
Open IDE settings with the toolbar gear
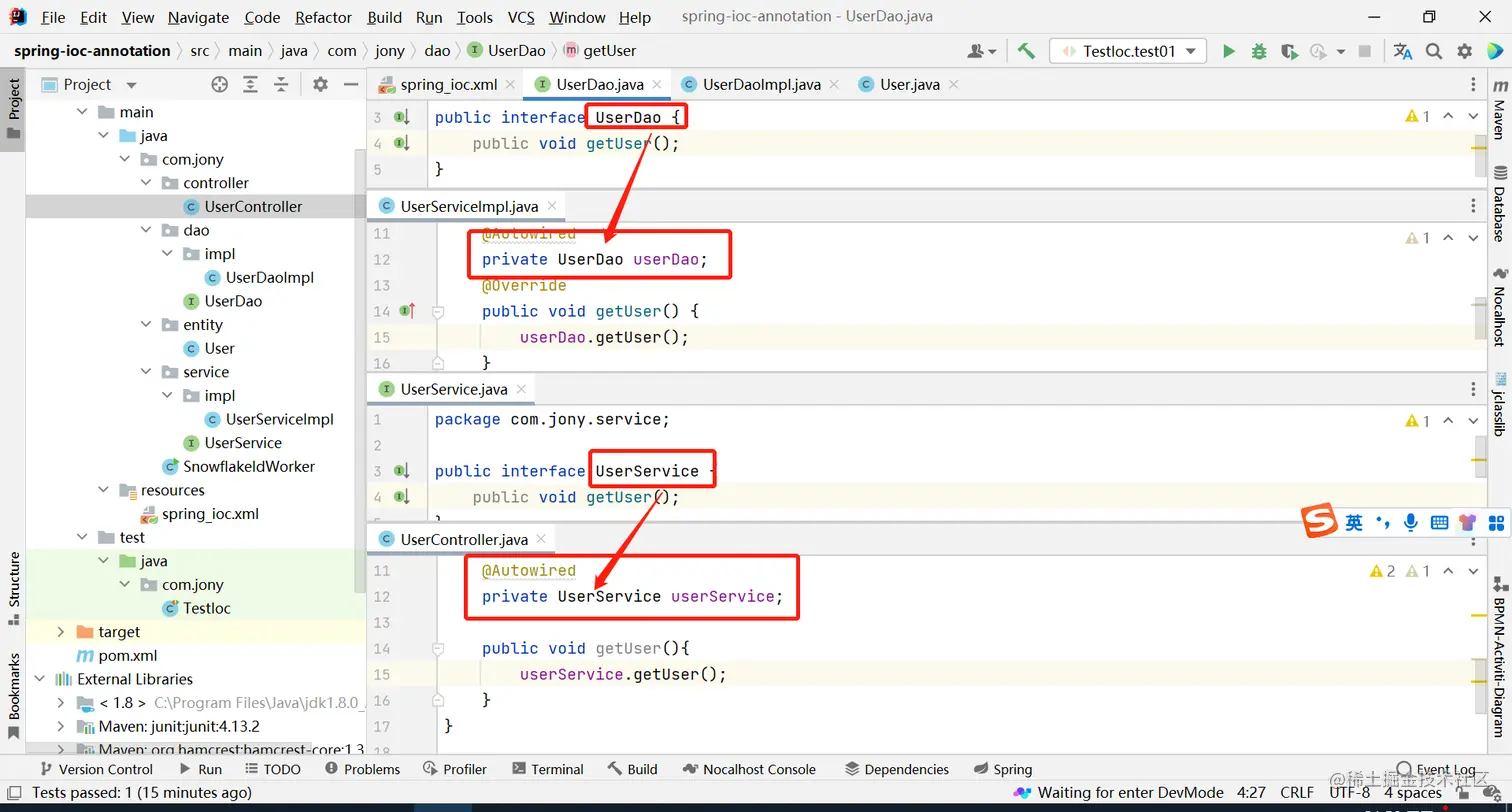[x=1465, y=51]
